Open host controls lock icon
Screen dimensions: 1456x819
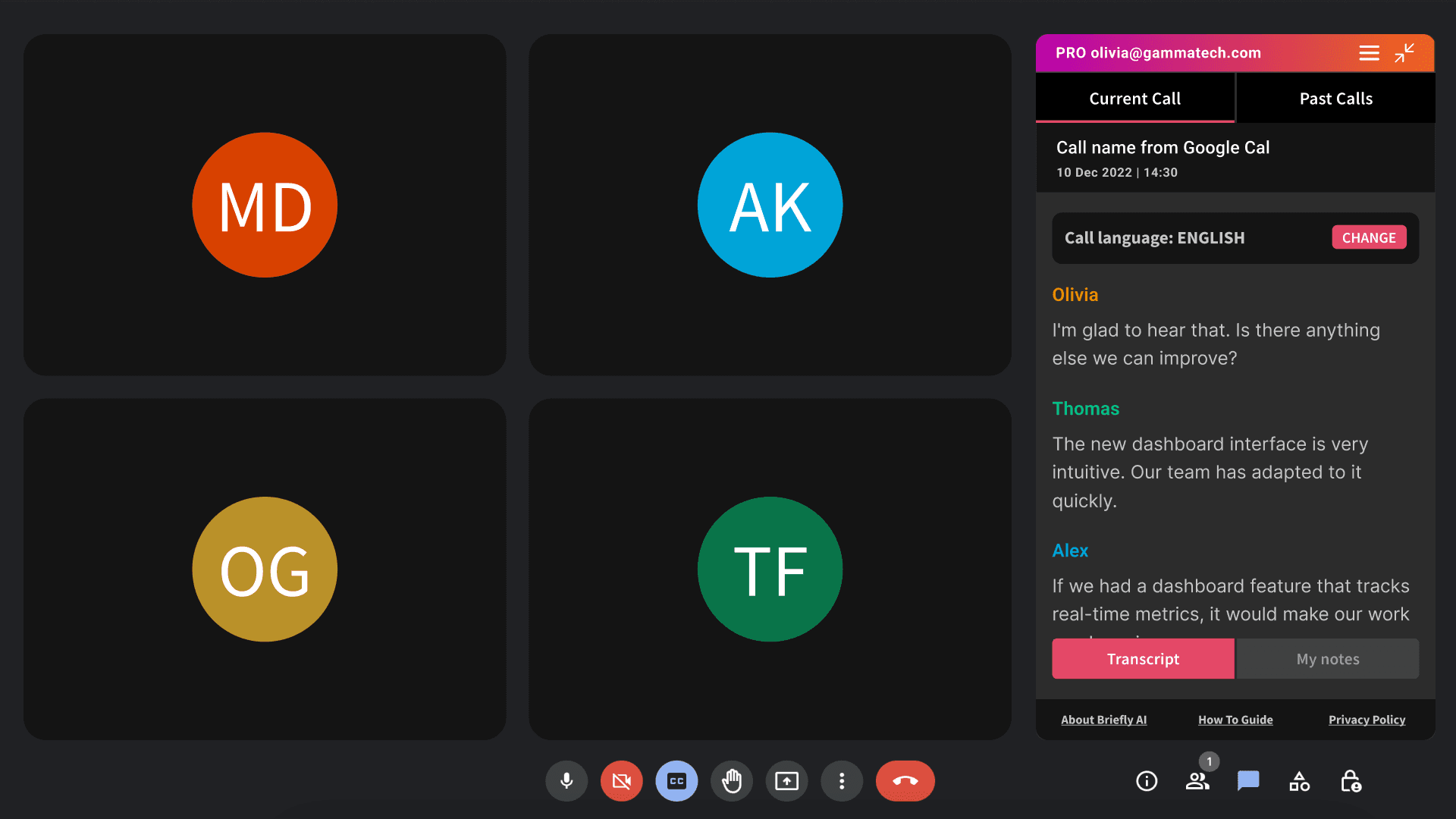(x=1351, y=781)
